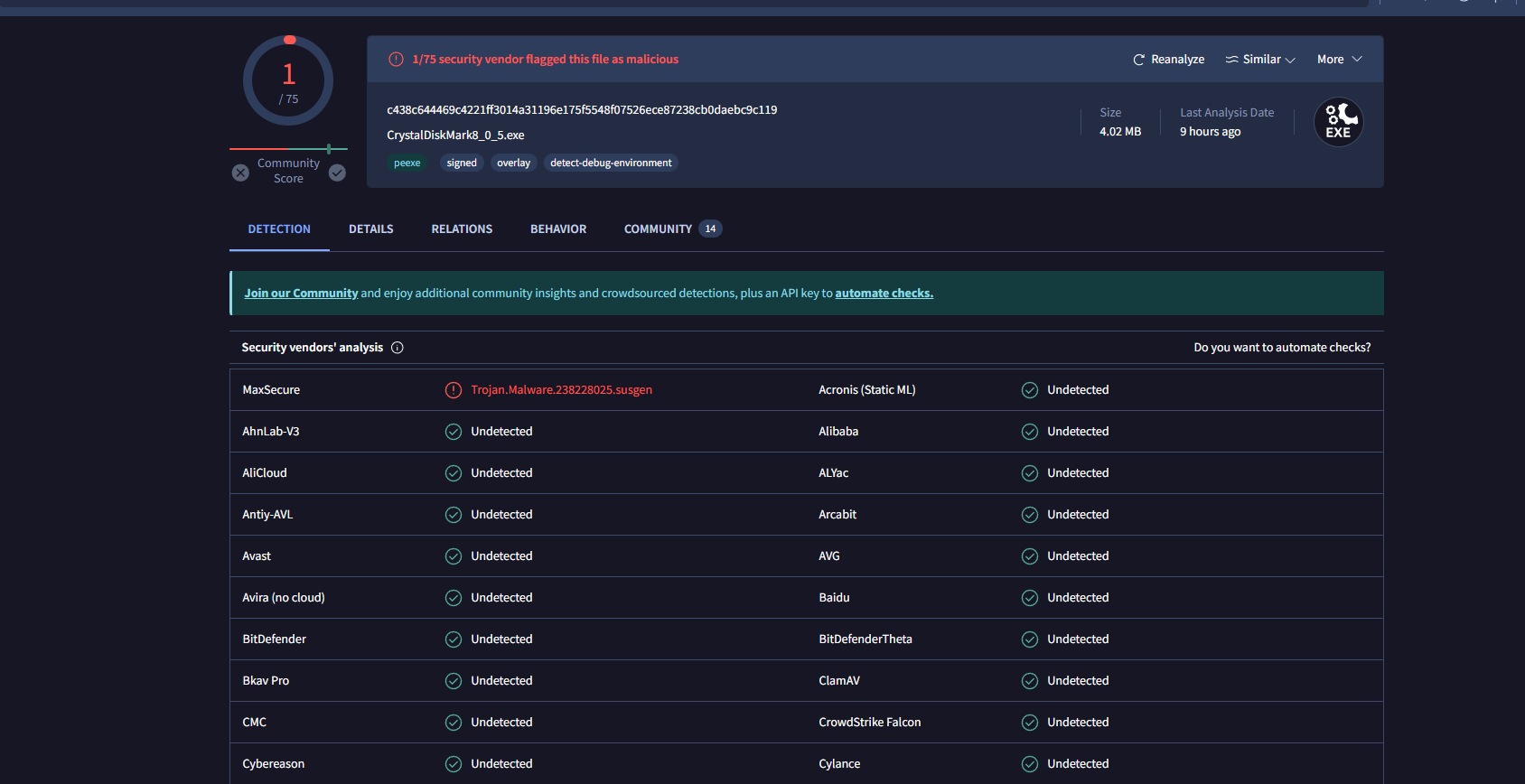Click the undetected check icon for Bkav Pro
The image size is (1525, 784).
(x=454, y=681)
